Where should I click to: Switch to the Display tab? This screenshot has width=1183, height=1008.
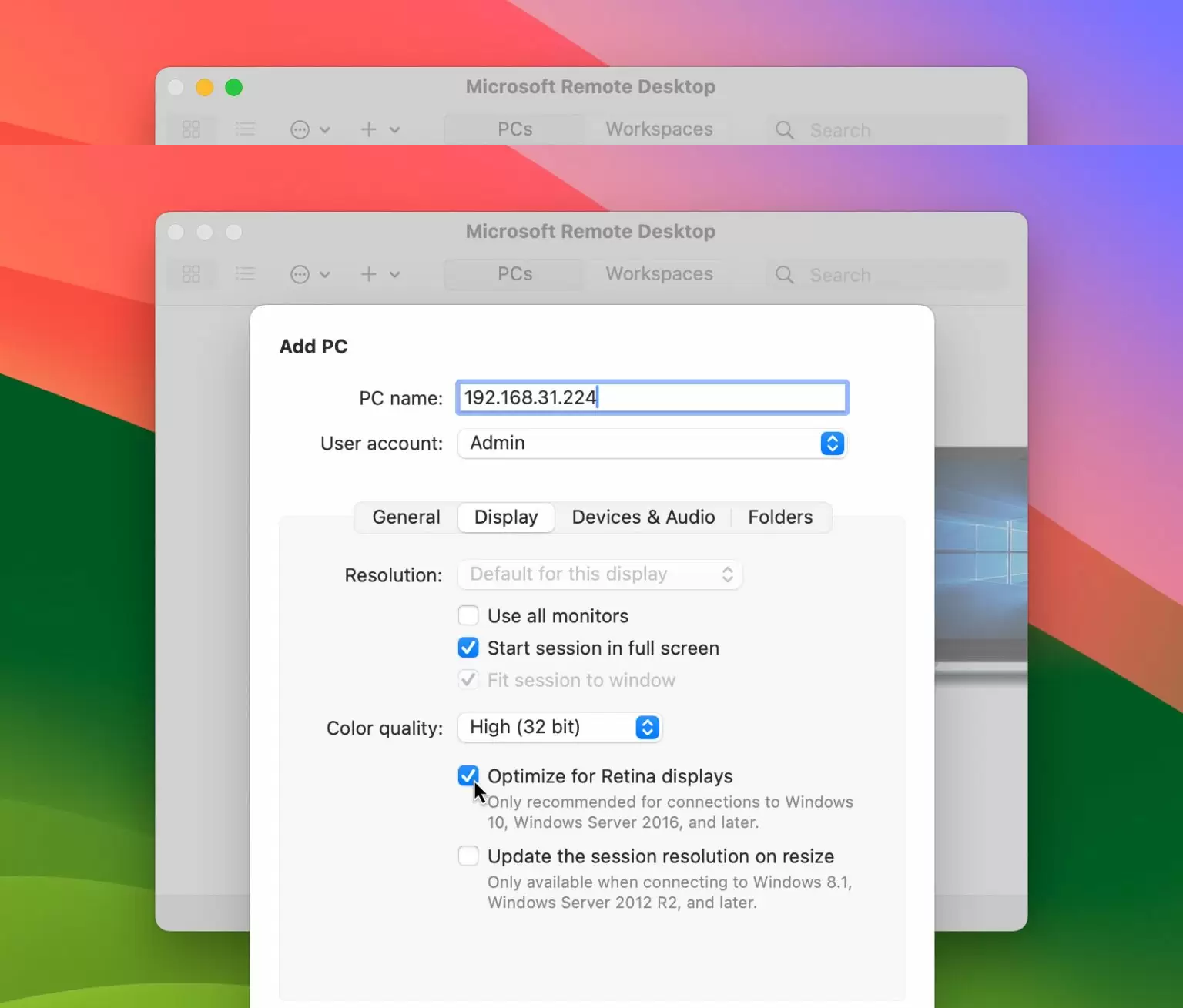506,517
